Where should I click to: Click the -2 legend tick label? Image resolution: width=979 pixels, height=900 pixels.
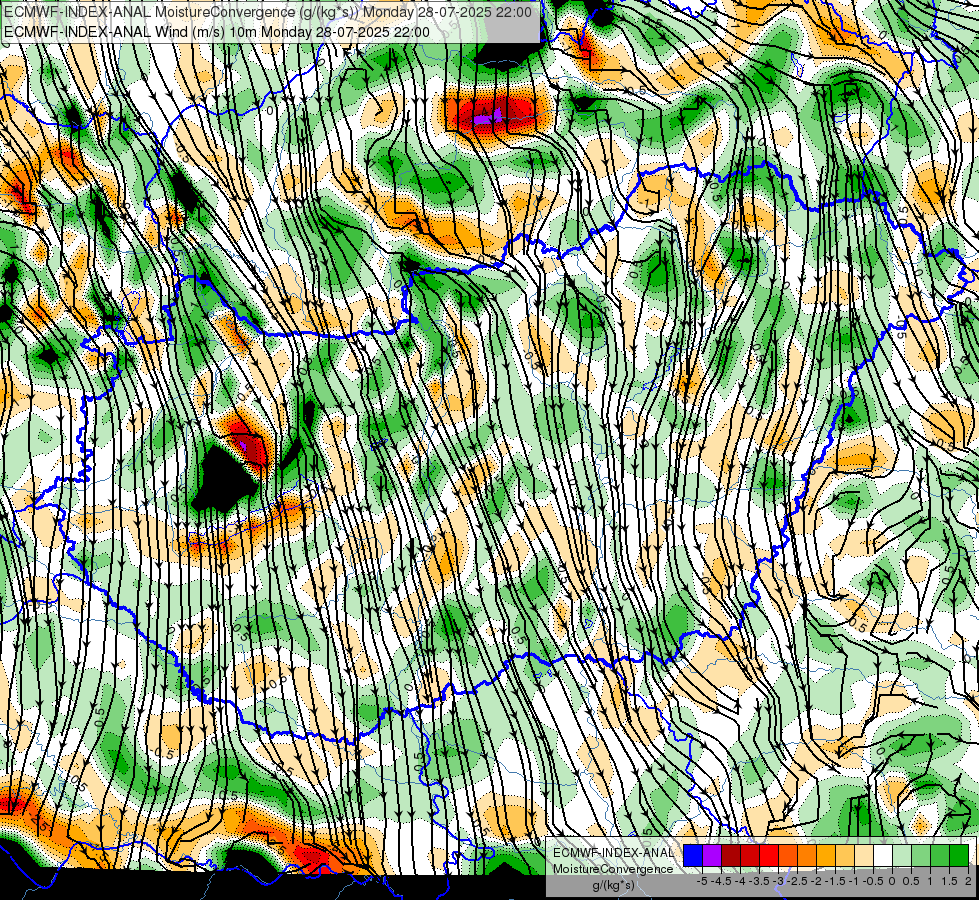(x=817, y=881)
